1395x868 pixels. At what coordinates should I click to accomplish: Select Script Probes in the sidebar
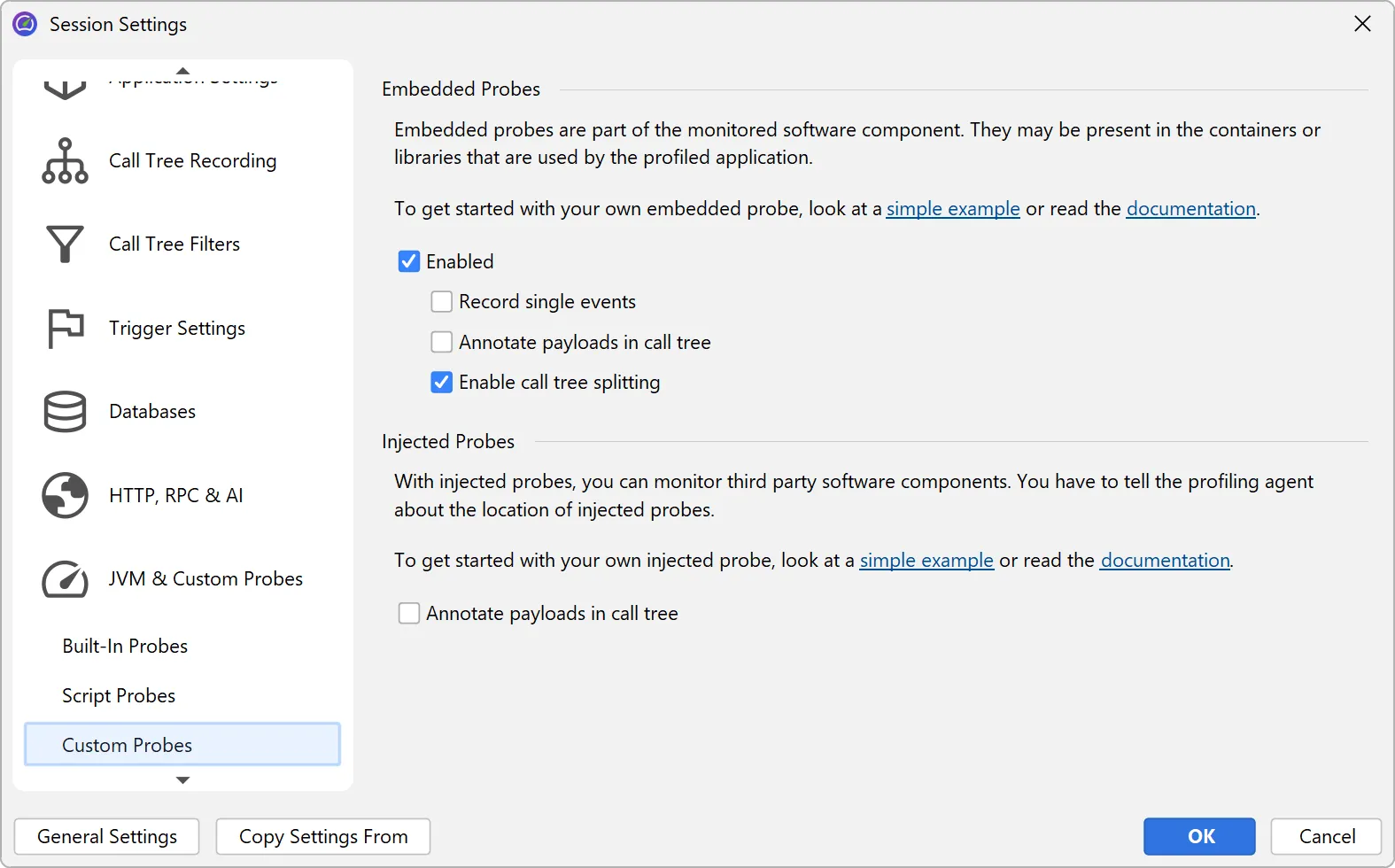tap(119, 696)
